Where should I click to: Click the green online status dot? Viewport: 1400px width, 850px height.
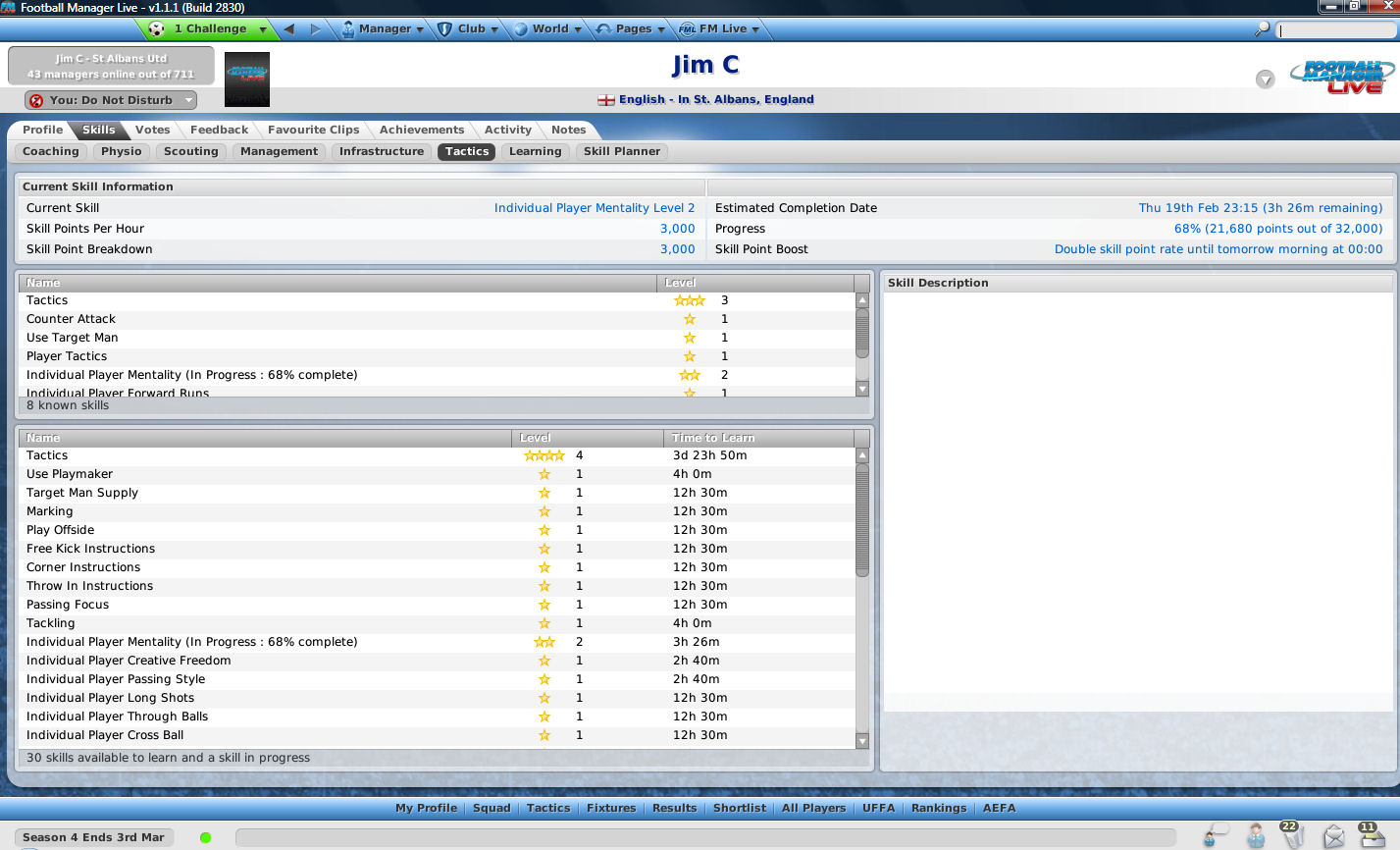[x=205, y=837]
